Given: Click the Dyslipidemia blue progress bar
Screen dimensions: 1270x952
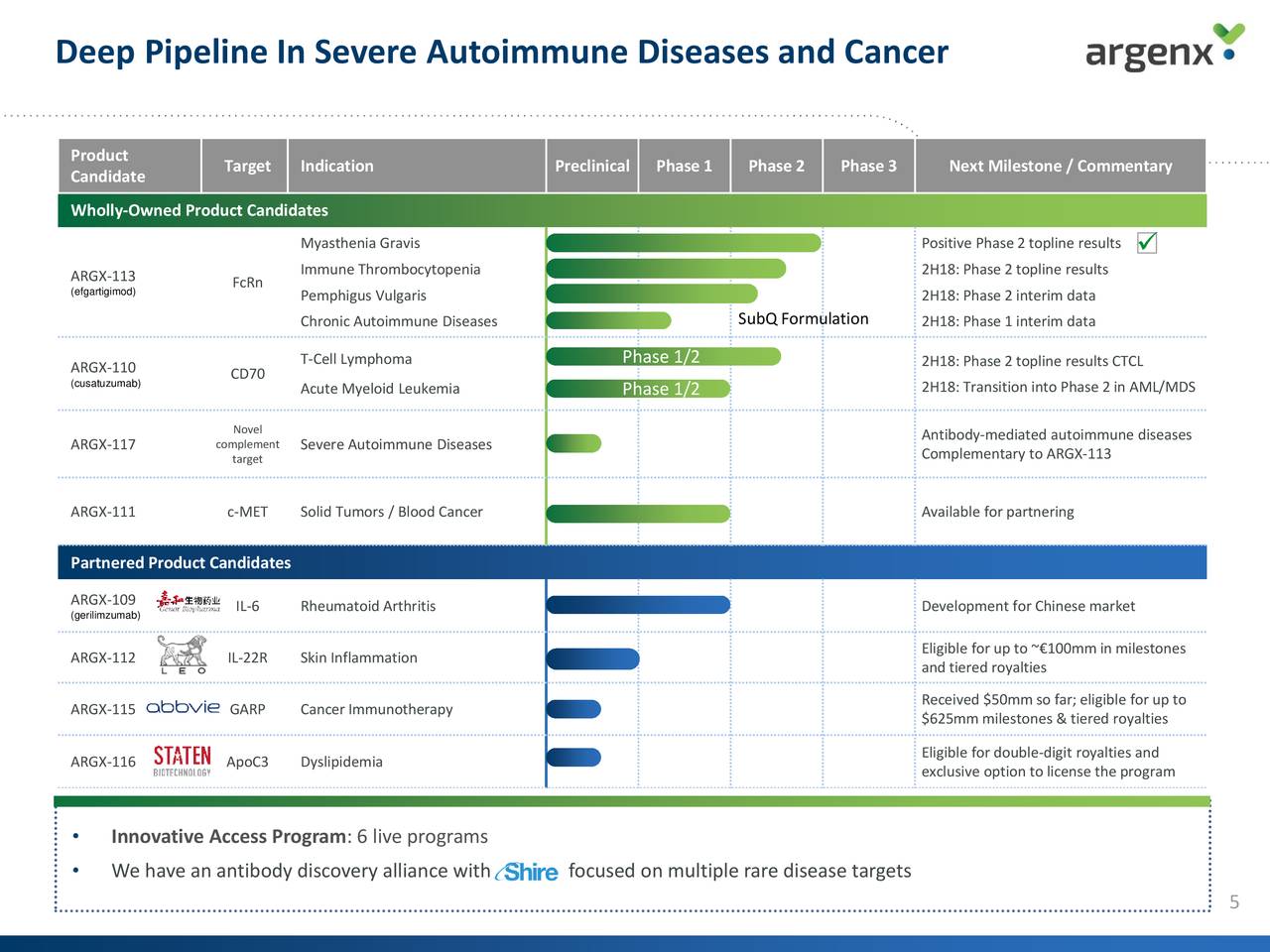Looking at the screenshot, I should [x=573, y=758].
